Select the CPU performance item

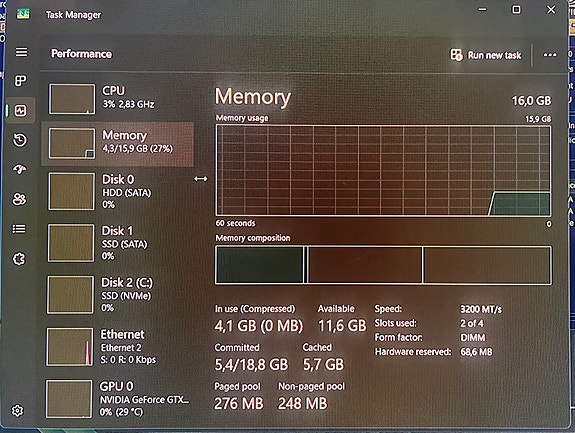(117, 99)
